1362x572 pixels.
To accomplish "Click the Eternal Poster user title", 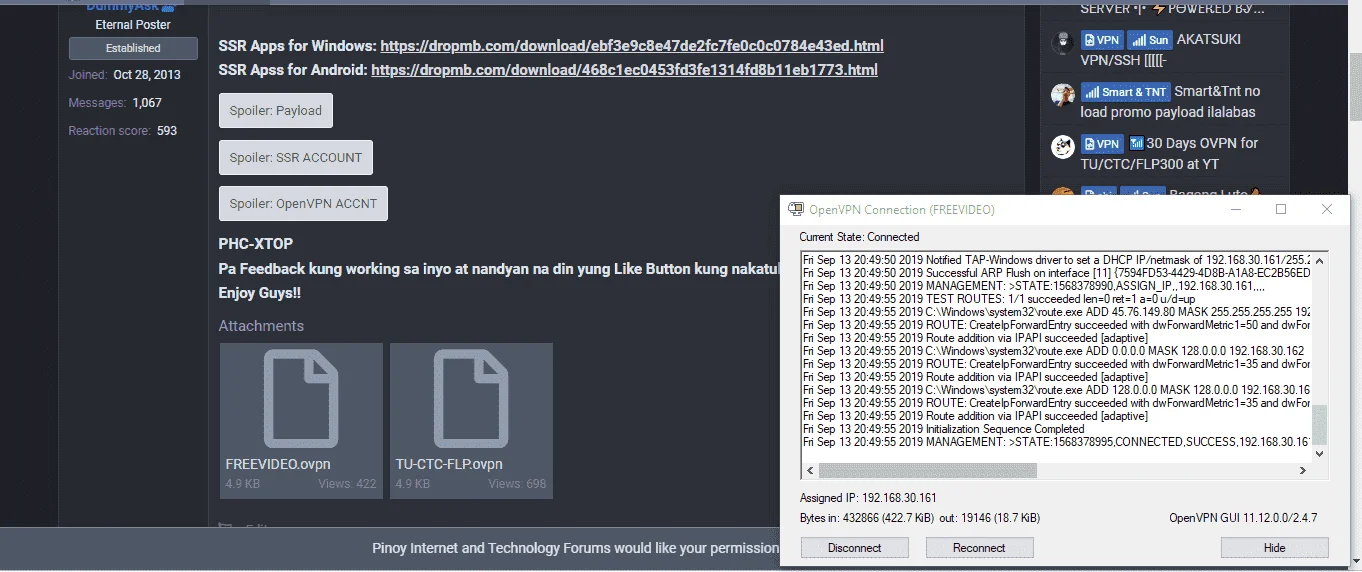I will point(133,24).
